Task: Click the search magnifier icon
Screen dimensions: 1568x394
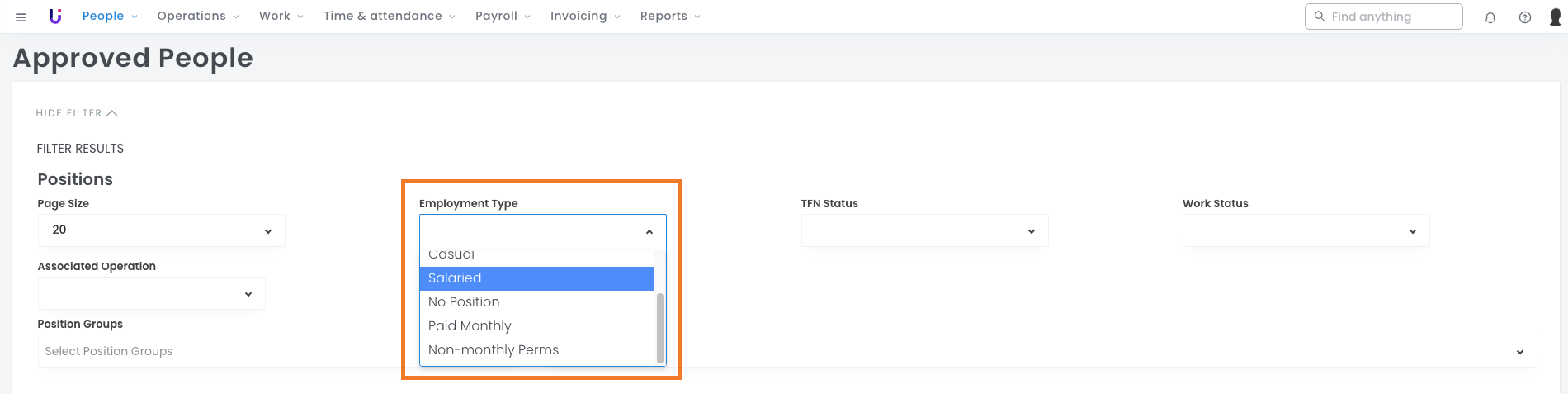Action: tap(1319, 17)
